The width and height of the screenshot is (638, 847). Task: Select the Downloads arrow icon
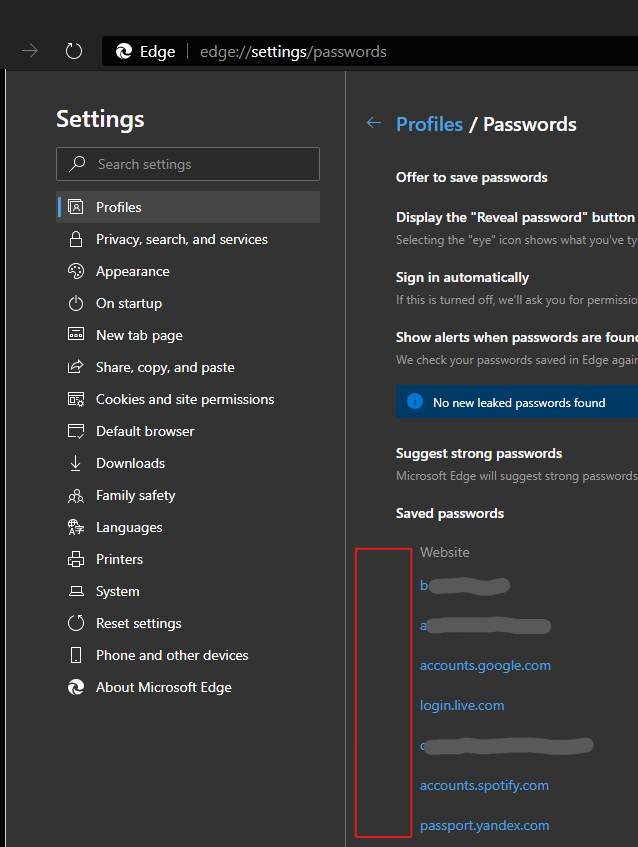click(x=75, y=463)
